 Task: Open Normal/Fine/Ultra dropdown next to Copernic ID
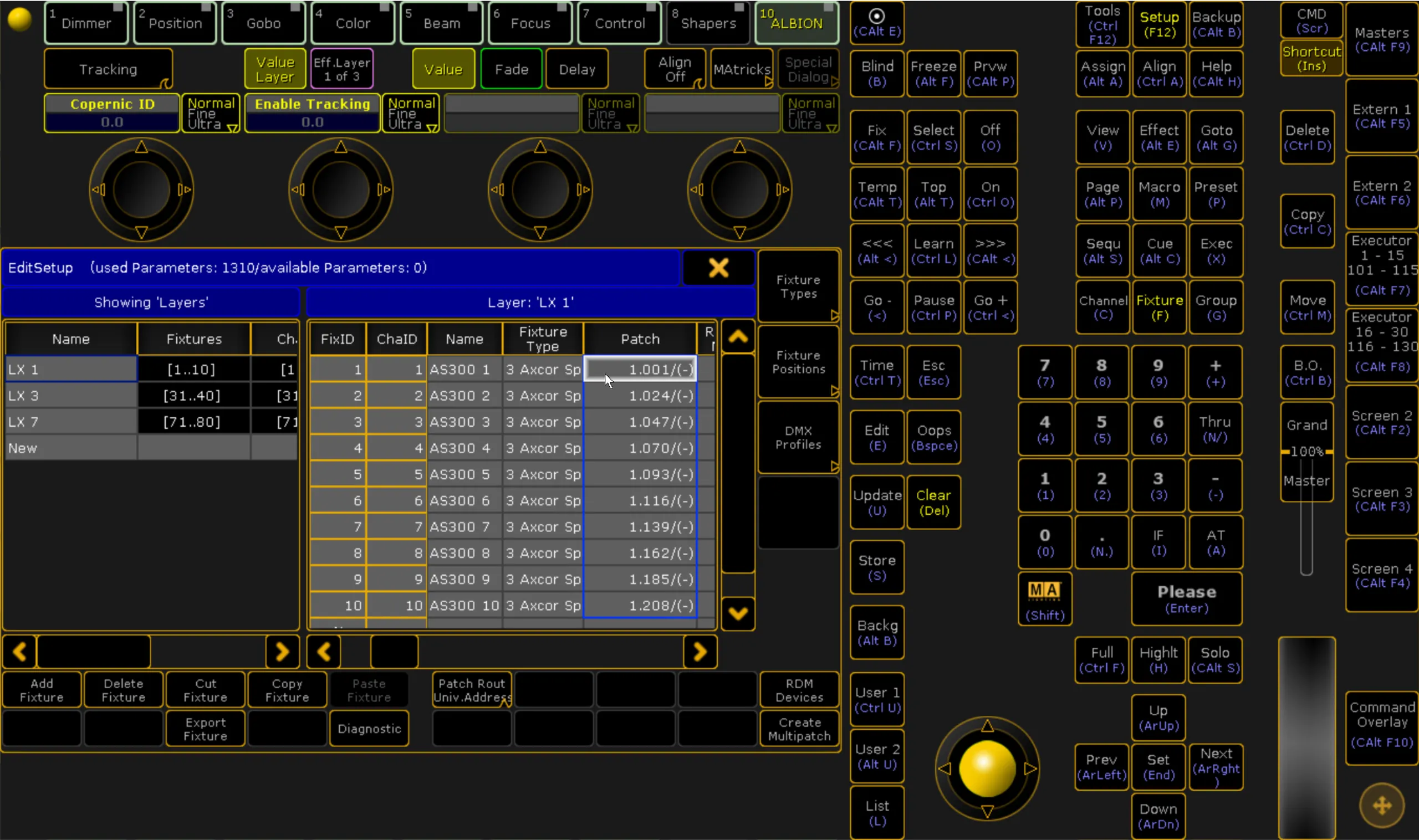click(x=211, y=113)
